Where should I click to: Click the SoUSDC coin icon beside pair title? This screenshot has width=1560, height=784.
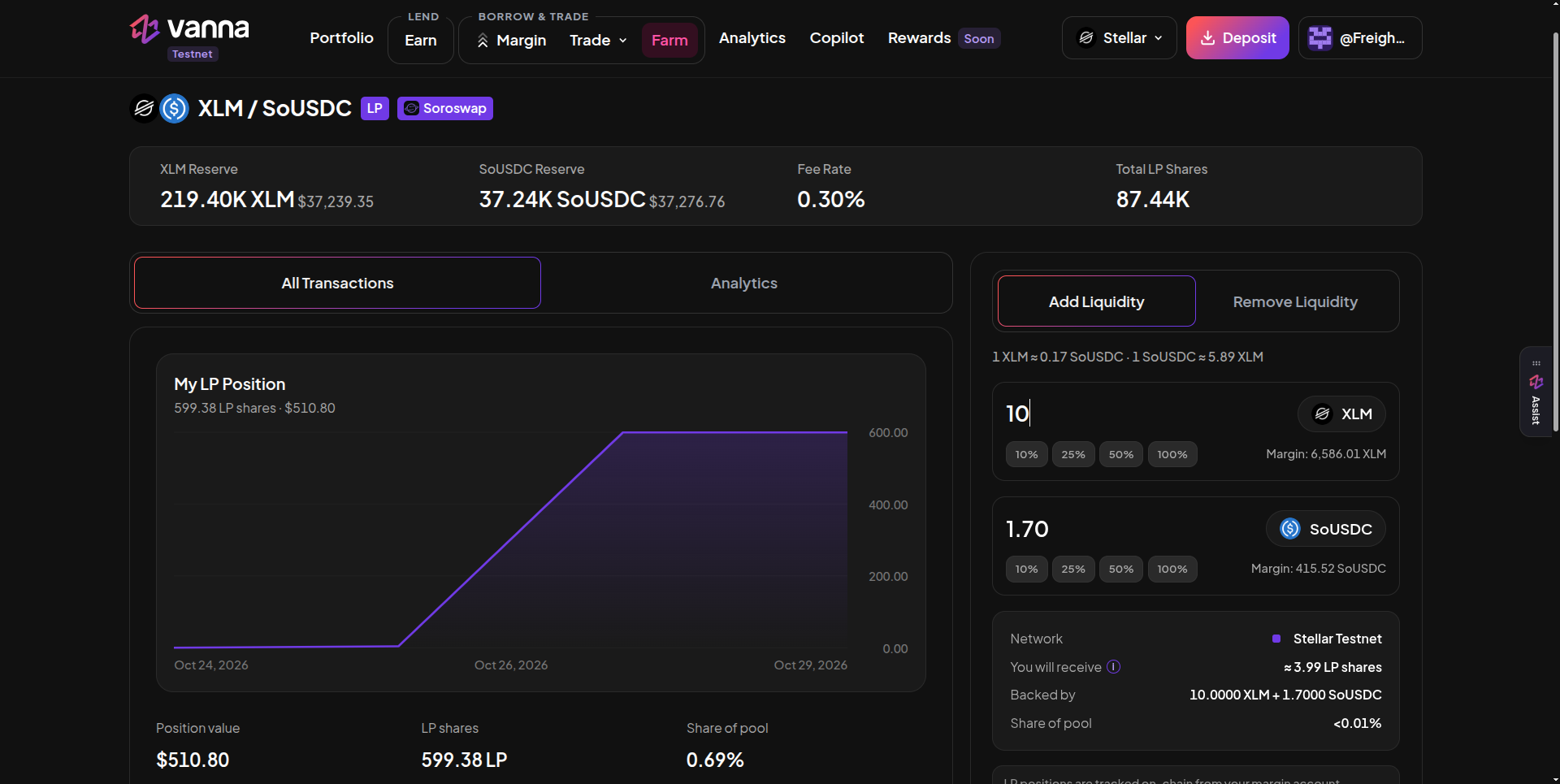coord(174,108)
